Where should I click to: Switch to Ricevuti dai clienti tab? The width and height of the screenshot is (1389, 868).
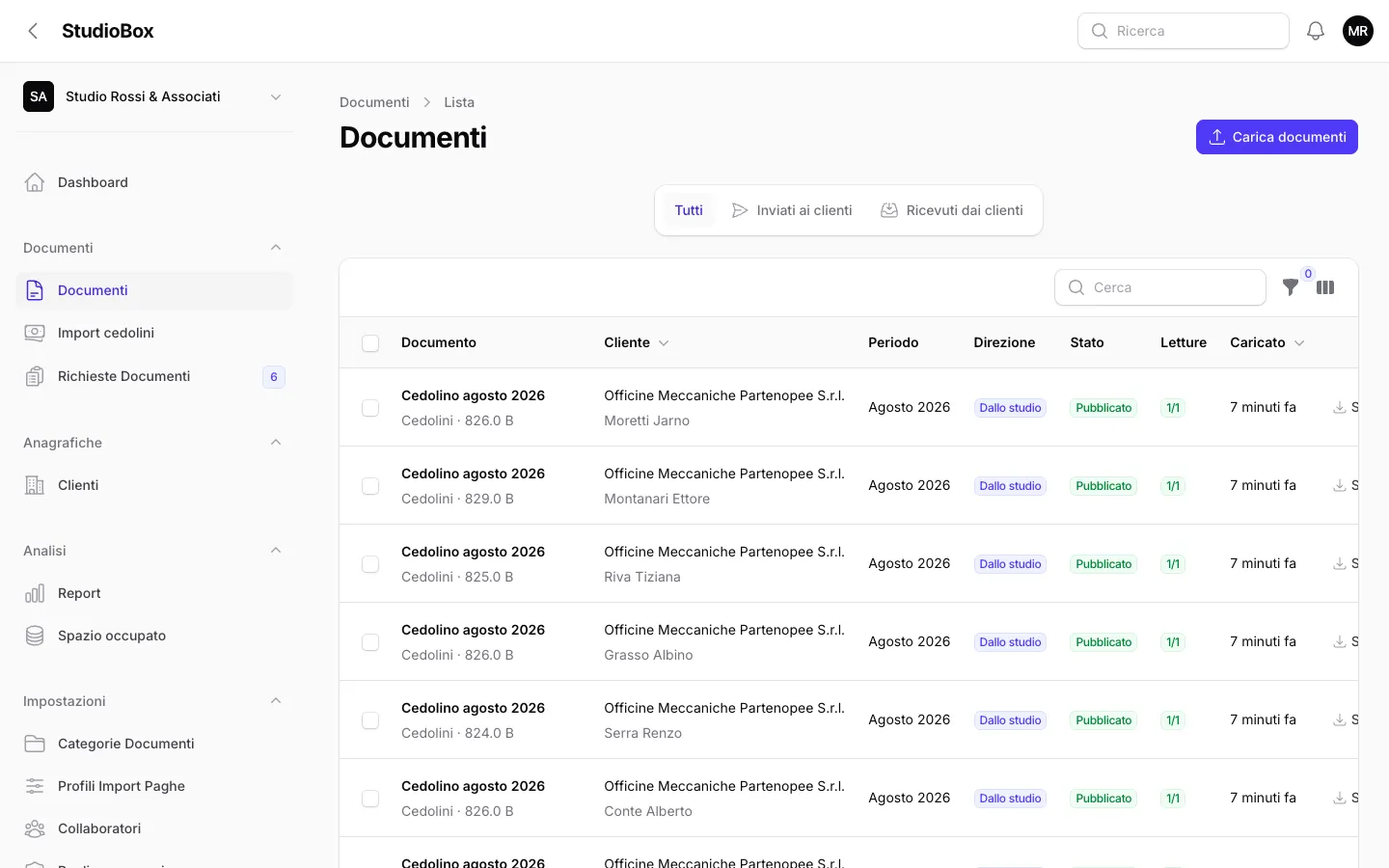(x=952, y=210)
